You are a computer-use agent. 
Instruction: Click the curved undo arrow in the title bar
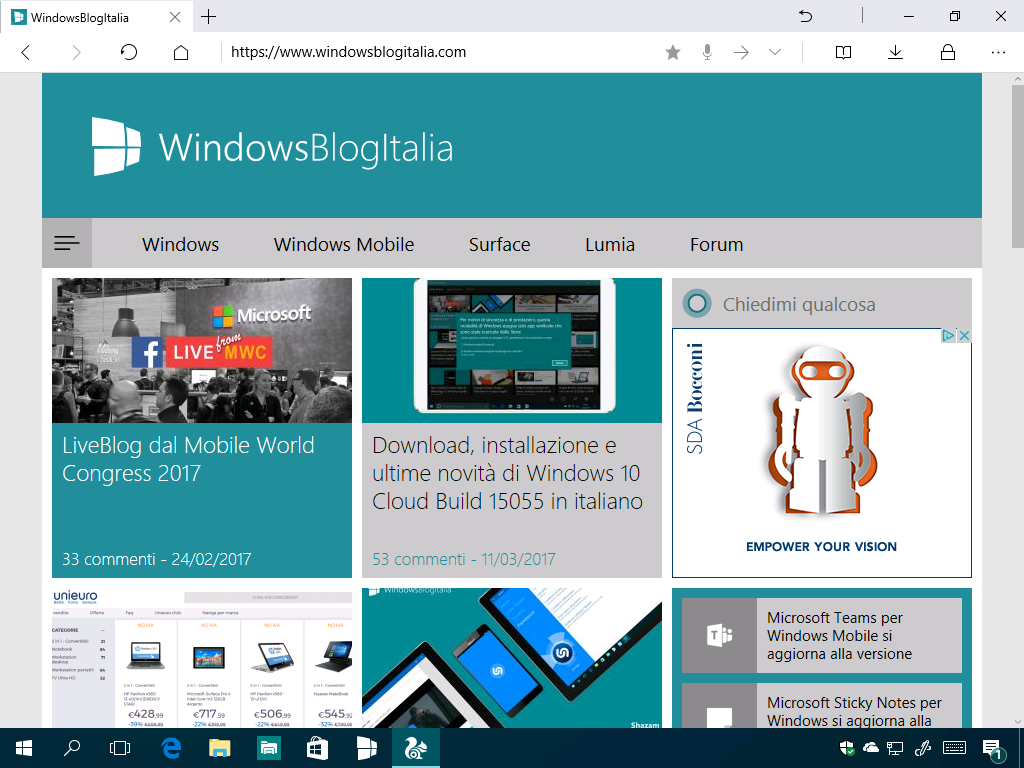[806, 16]
